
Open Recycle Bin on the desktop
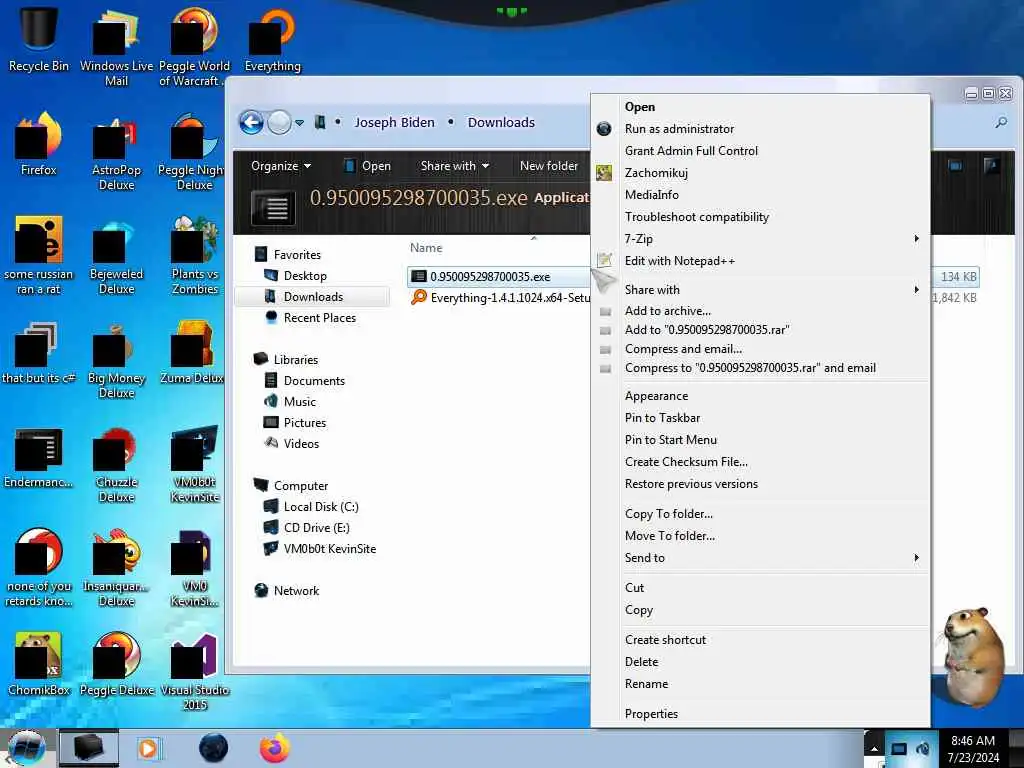point(39,39)
